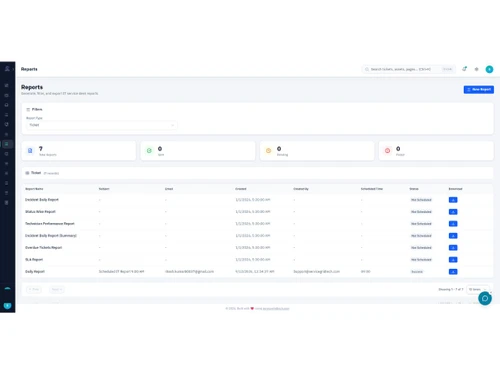Screen dimensions: 500x375
Task: Click the Ticket section table icon
Action: point(27,173)
